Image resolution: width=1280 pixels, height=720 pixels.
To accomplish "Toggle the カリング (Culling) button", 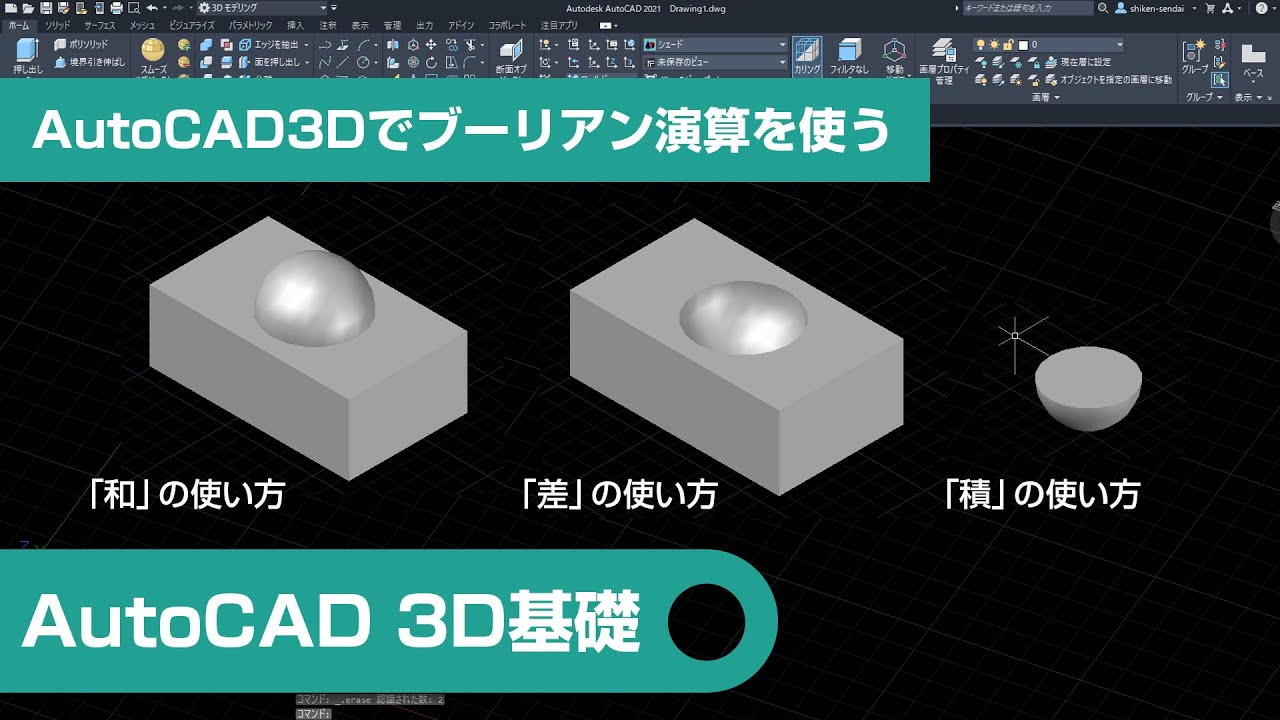I will (x=807, y=56).
